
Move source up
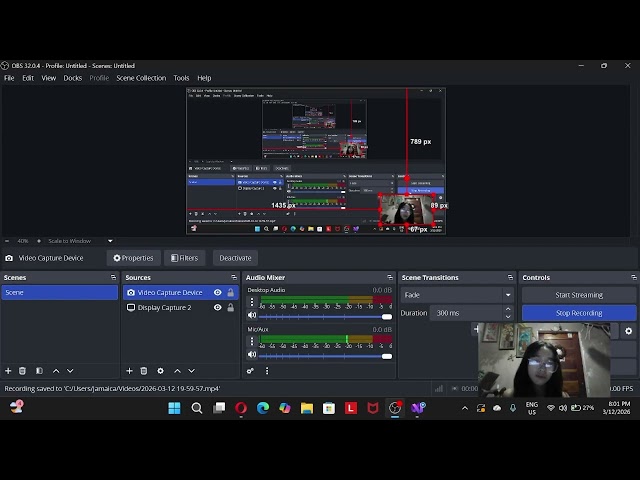pos(177,371)
